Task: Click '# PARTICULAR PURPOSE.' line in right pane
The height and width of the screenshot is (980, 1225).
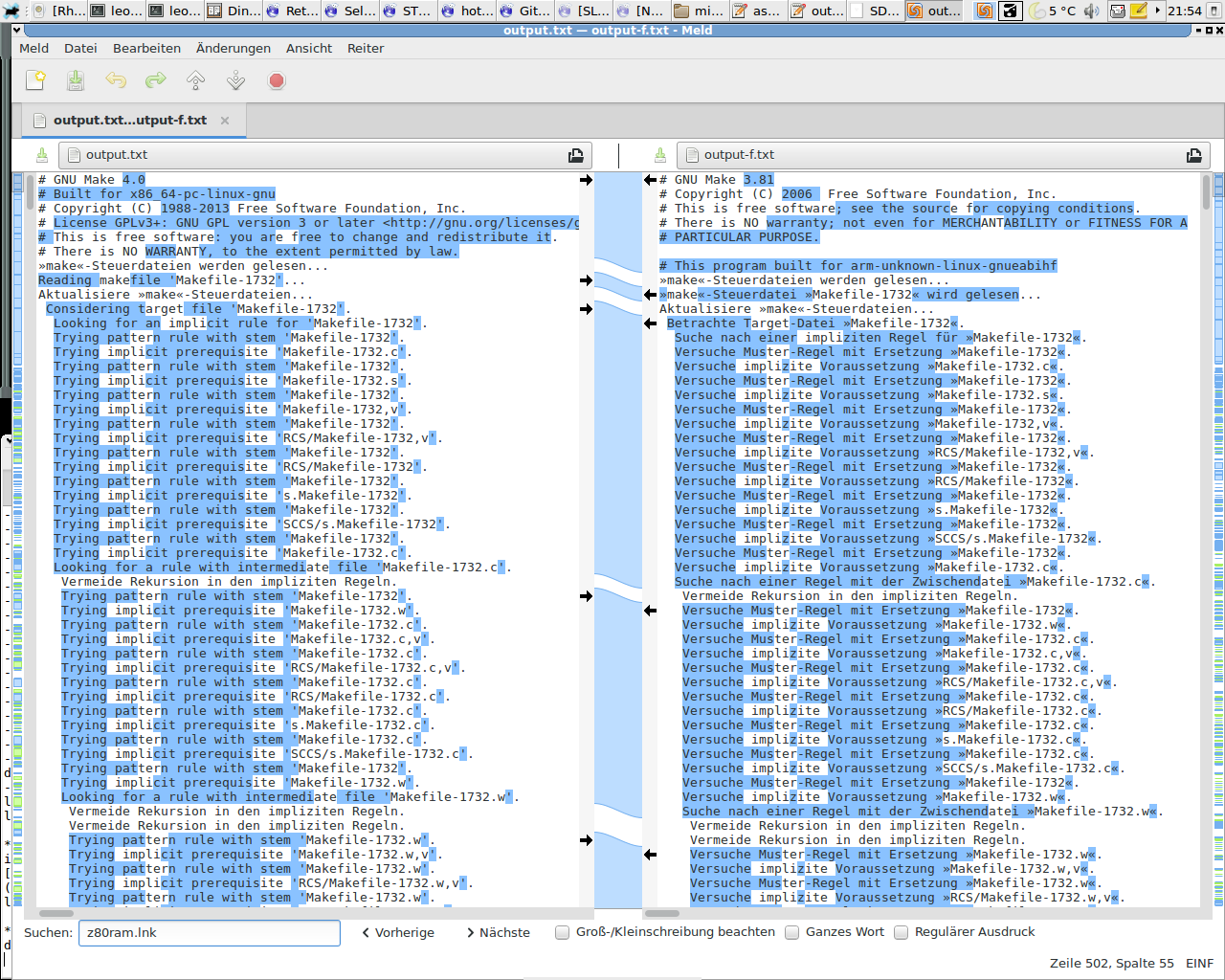Action: coord(739,237)
